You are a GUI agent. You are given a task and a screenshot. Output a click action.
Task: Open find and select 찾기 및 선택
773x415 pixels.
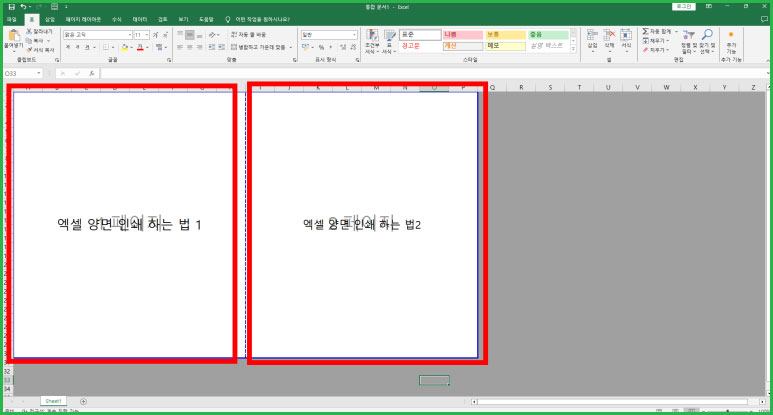[707, 41]
